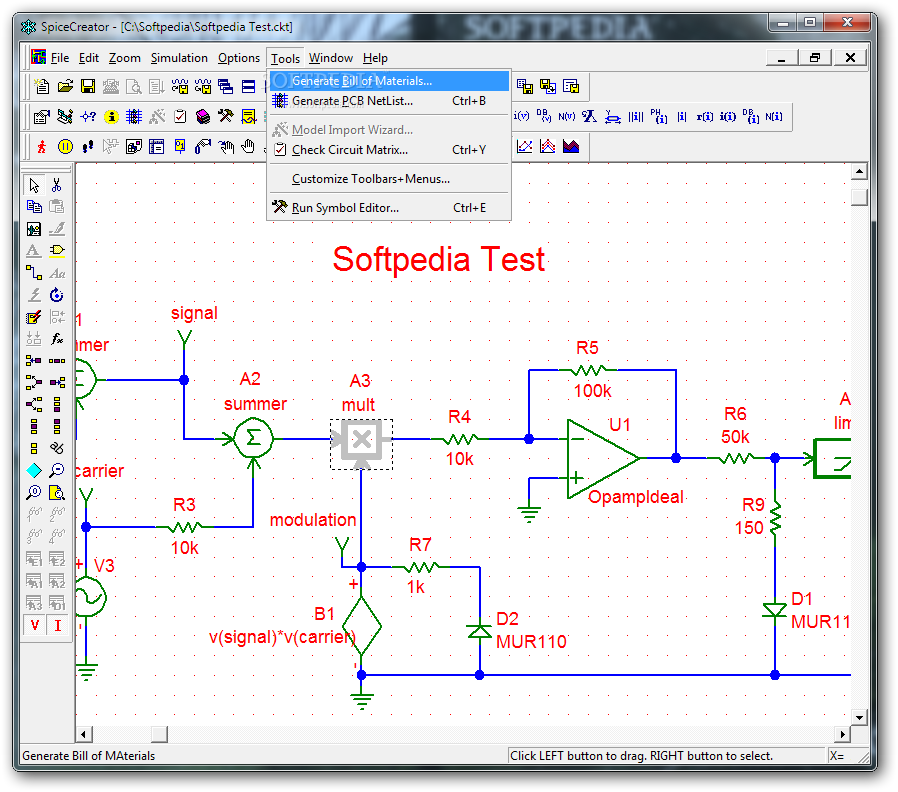Click the cyan diamond tool
The width and height of the screenshot is (898, 792).
[x=34, y=471]
